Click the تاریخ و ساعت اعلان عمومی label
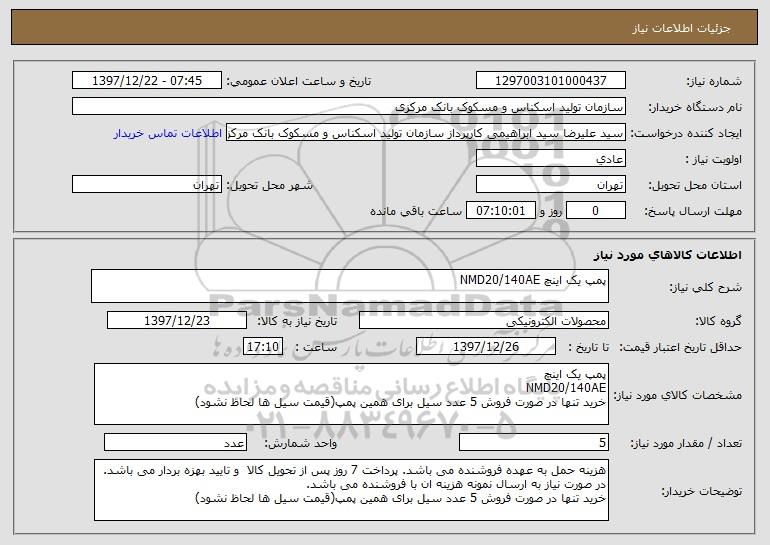770x545 pixels. pyautogui.click(x=299, y=82)
